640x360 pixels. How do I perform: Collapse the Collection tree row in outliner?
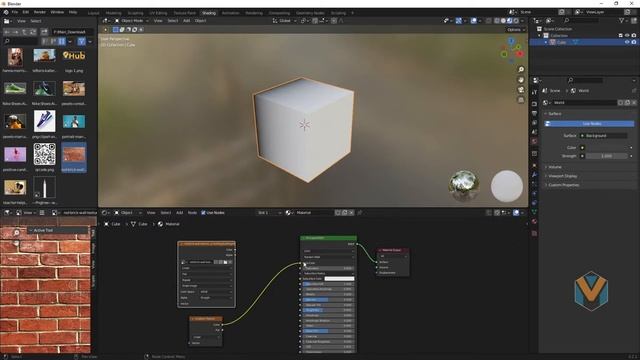pos(539,36)
